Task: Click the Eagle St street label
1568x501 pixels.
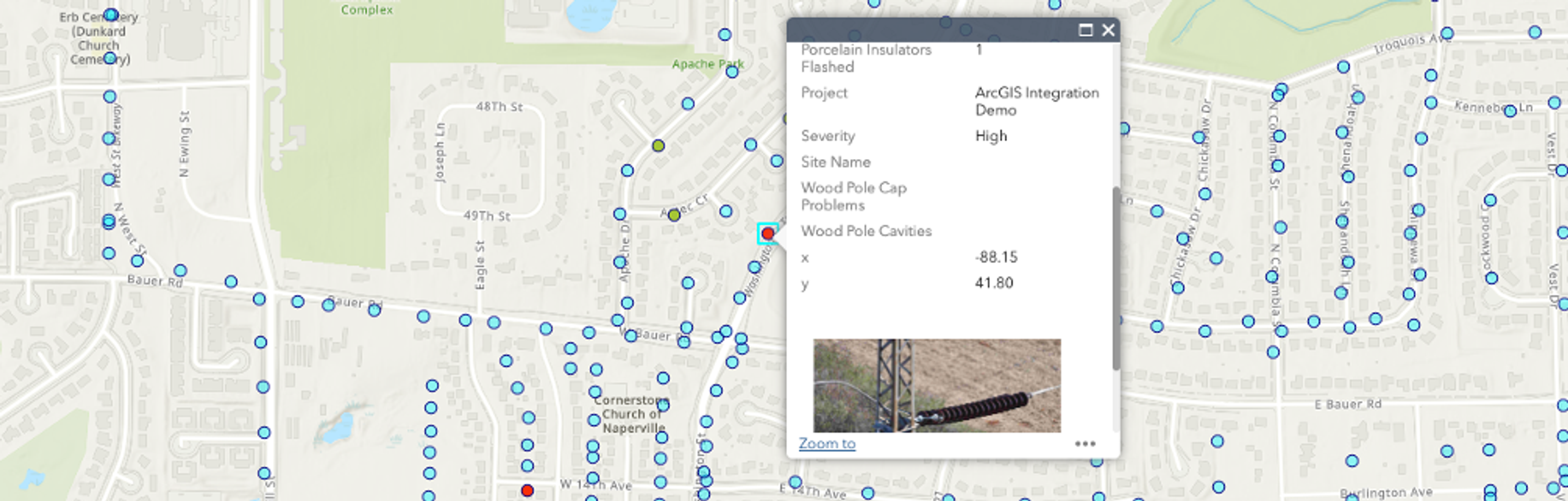Action: click(480, 265)
